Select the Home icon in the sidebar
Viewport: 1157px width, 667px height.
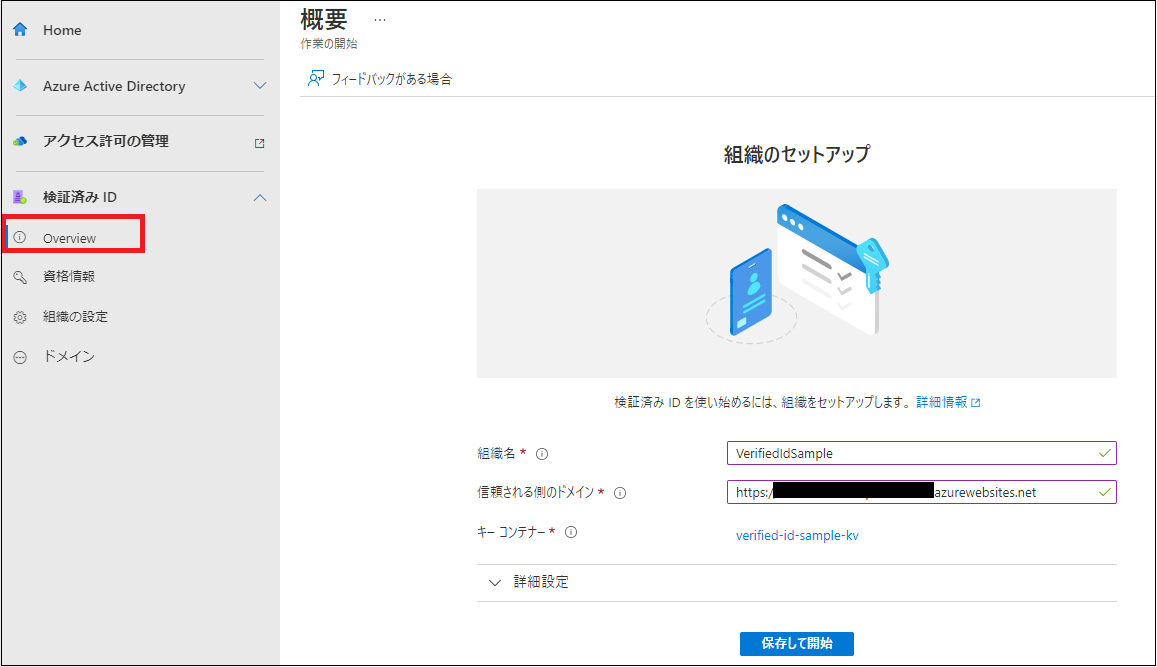click(20, 29)
